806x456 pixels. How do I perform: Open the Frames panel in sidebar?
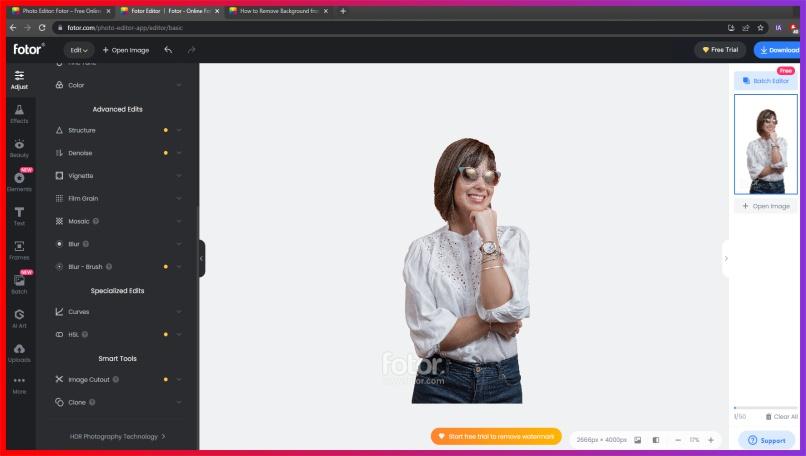[19, 250]
